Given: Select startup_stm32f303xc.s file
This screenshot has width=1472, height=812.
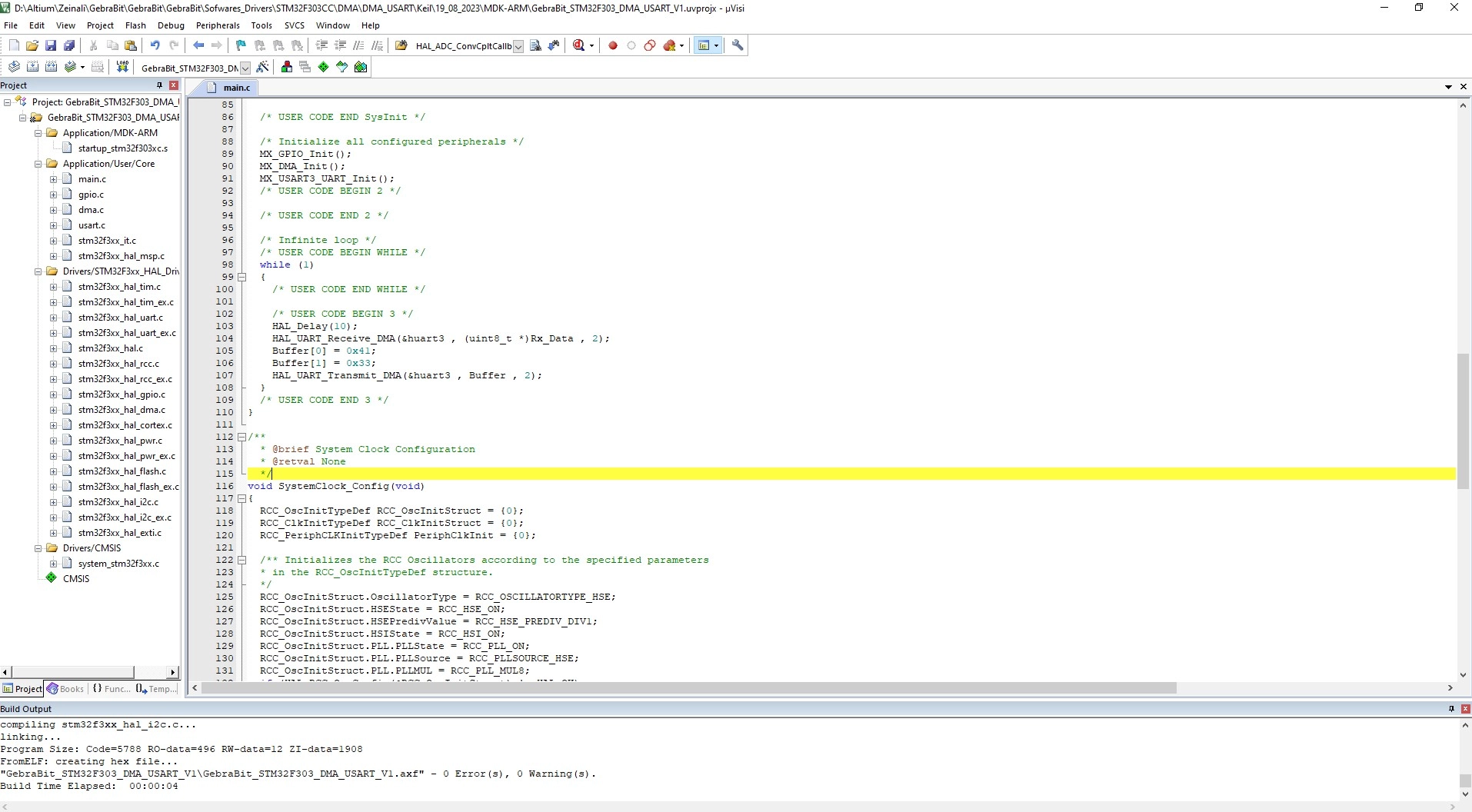Looking at the screenshot, I should pos(123,148).
